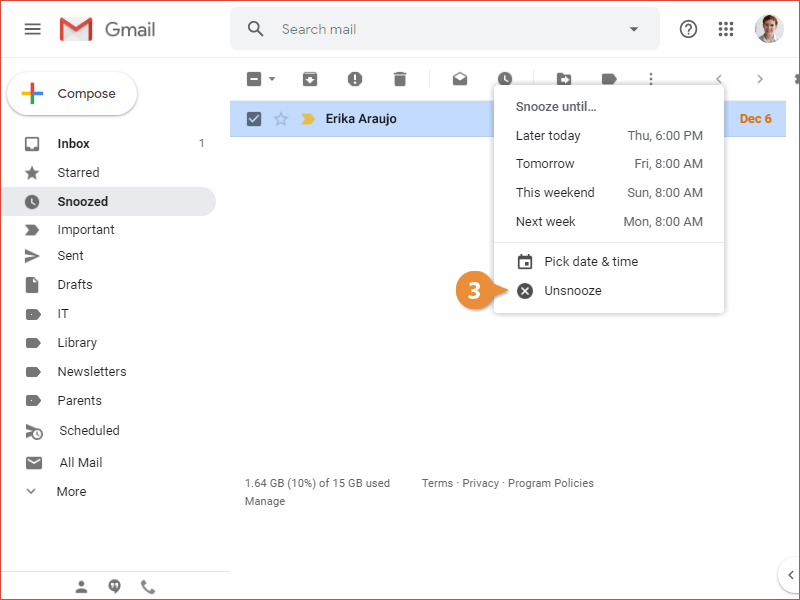Open the select-all checkbox dropdown arrow
The width and height of the screenshot is (800, 600).
(272, 79)
